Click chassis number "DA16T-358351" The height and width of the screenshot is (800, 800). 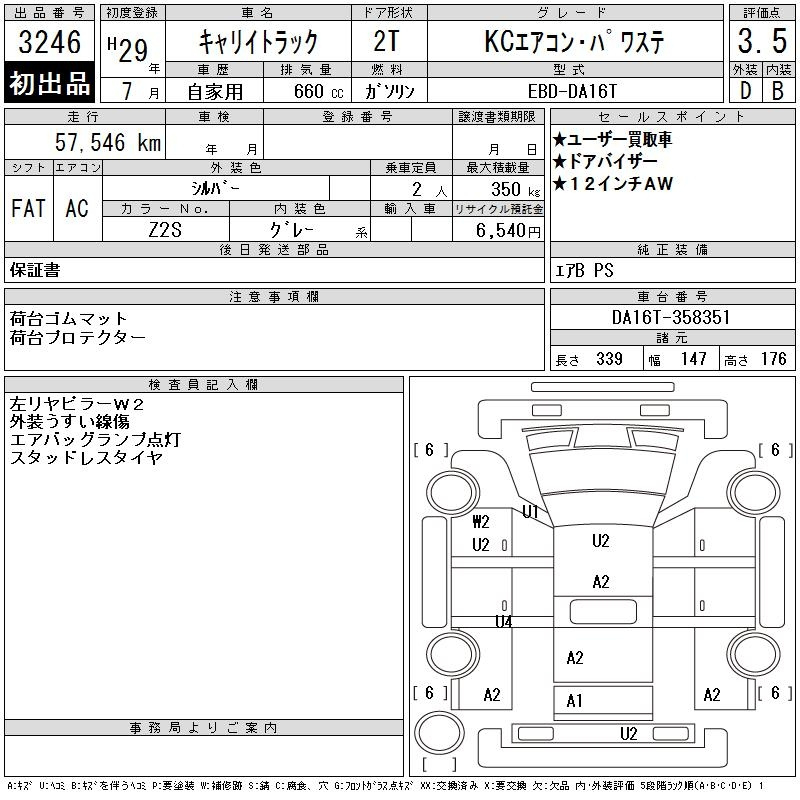pos(671,317)
